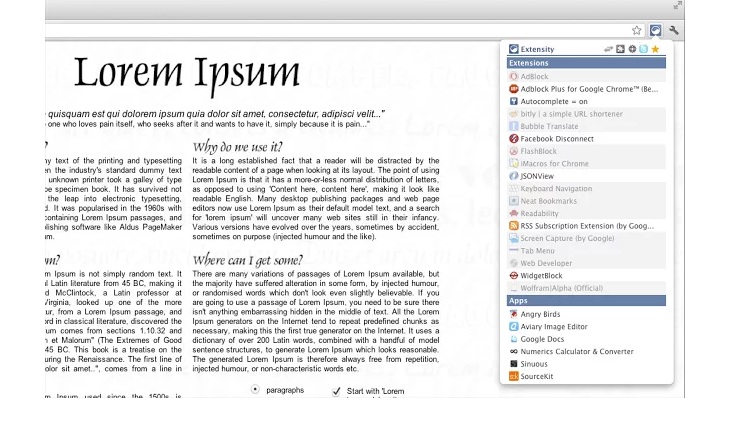Enable bitly | a simple URL shortener
This screenshot has height=422, width=730.
(586, 114)
